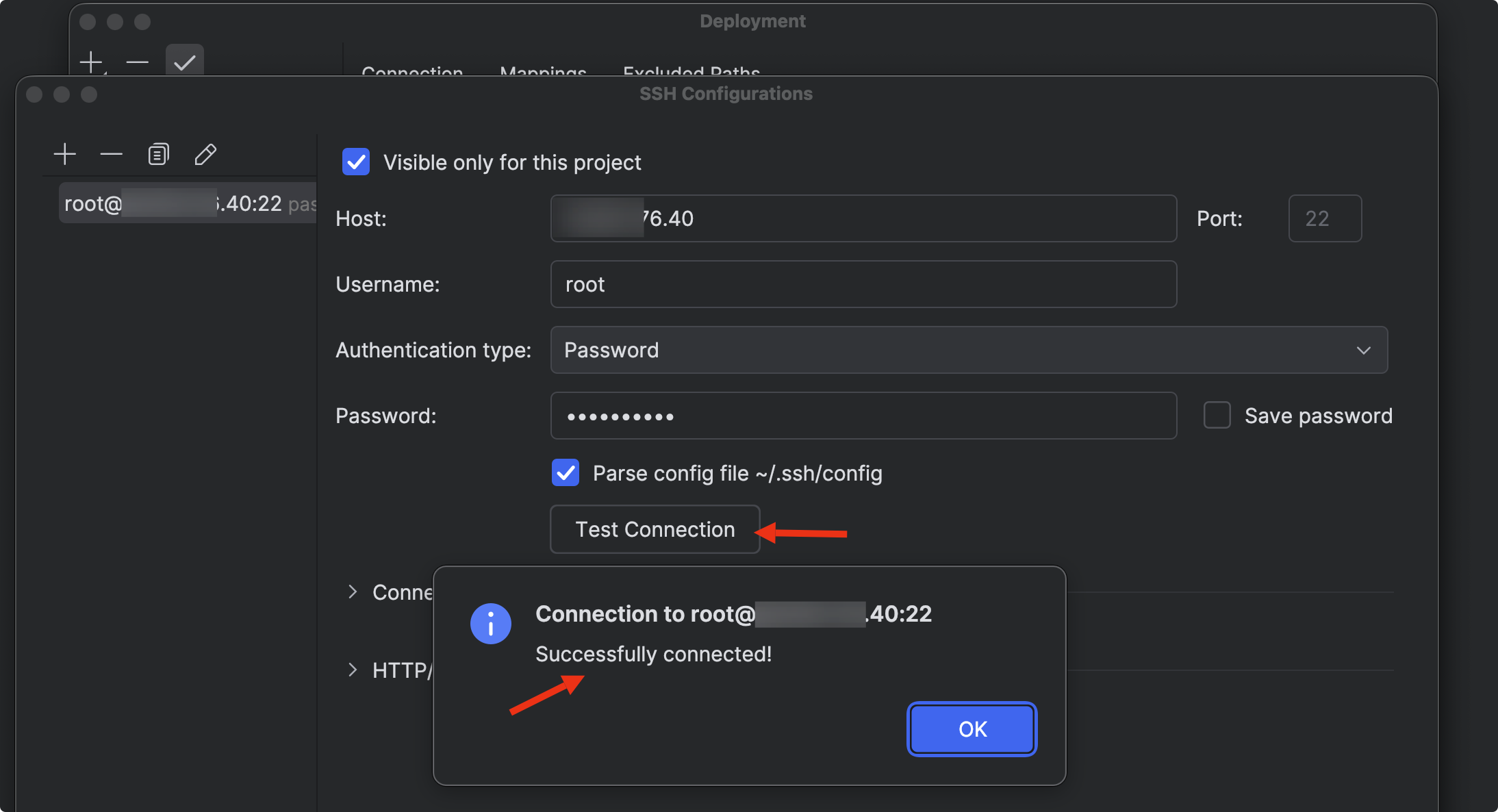Uncheck Visible only for this project

(356, 162)
